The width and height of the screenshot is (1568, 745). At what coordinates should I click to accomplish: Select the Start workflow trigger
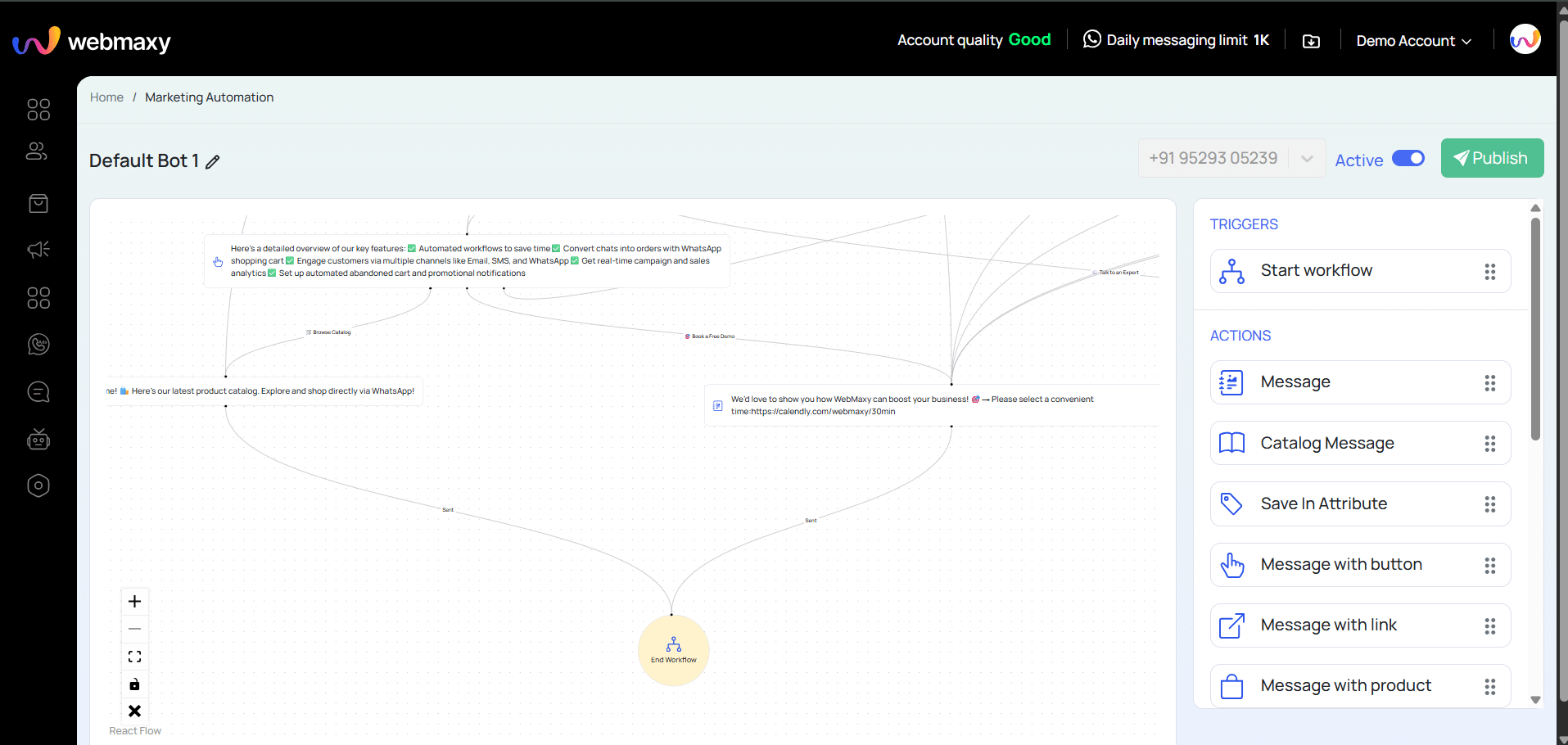coord(1360,271)
